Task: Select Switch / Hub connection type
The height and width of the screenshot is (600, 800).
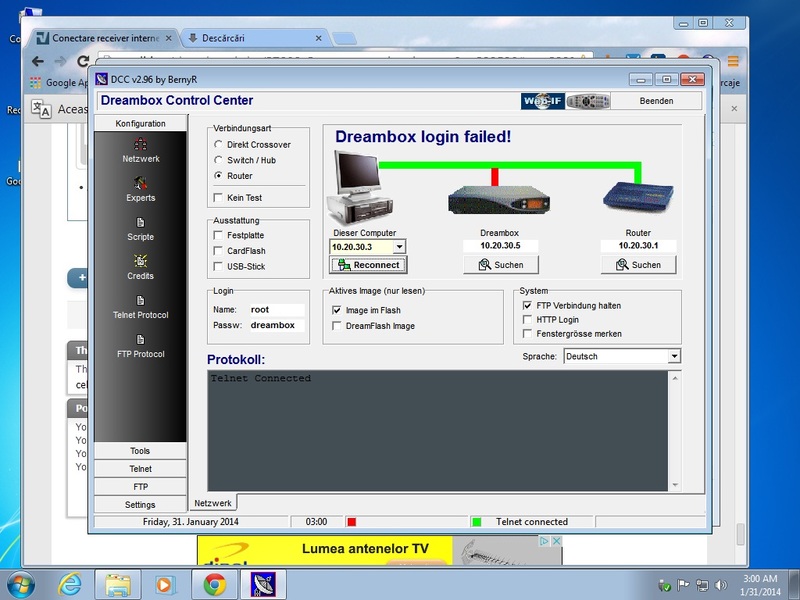Action: 218,160
